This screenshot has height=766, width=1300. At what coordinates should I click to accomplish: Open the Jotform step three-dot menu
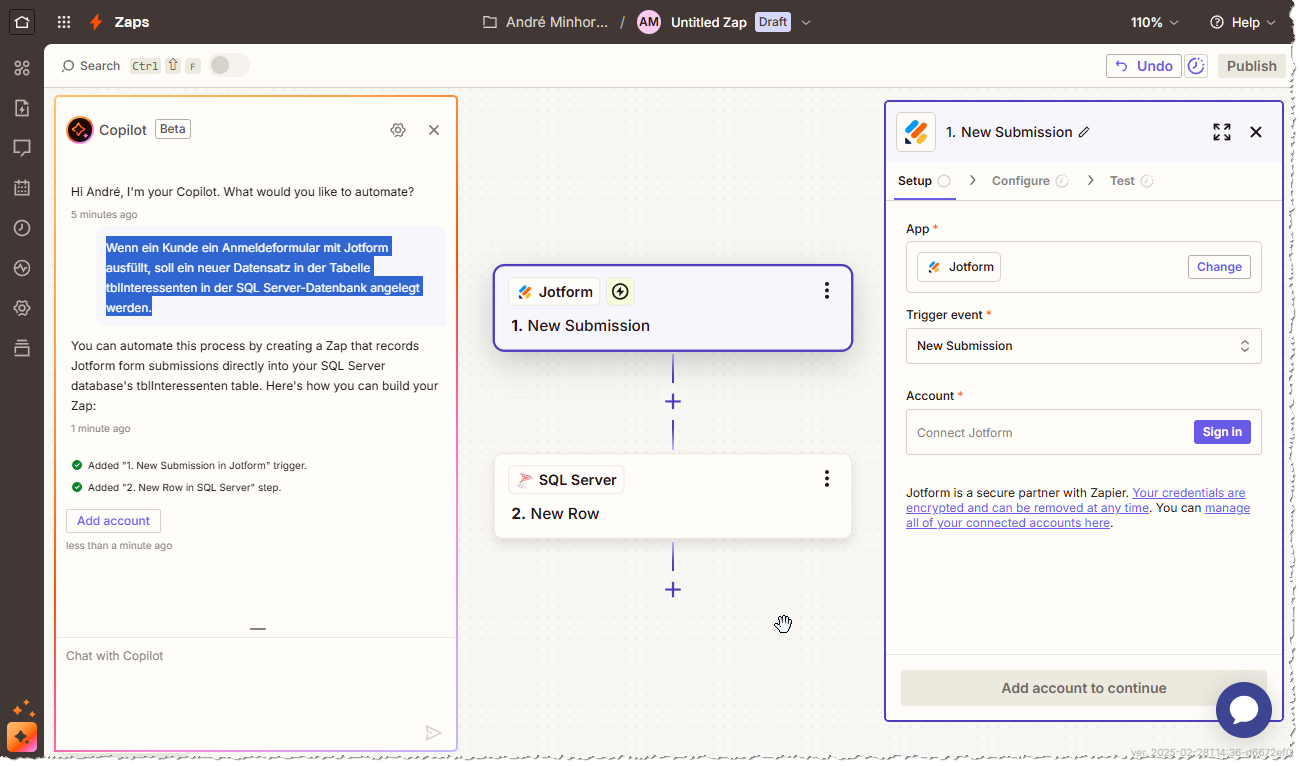tap(826, 291)
